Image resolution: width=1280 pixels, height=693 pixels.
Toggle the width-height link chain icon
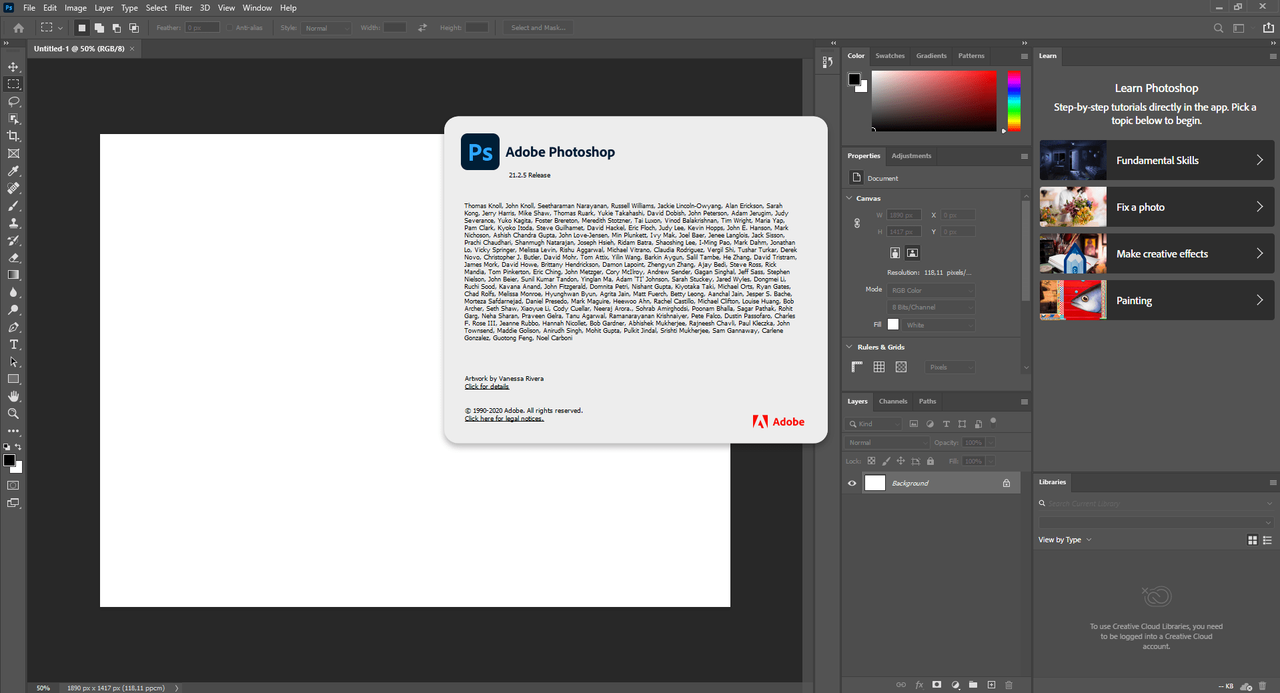(x=857, y=223)
